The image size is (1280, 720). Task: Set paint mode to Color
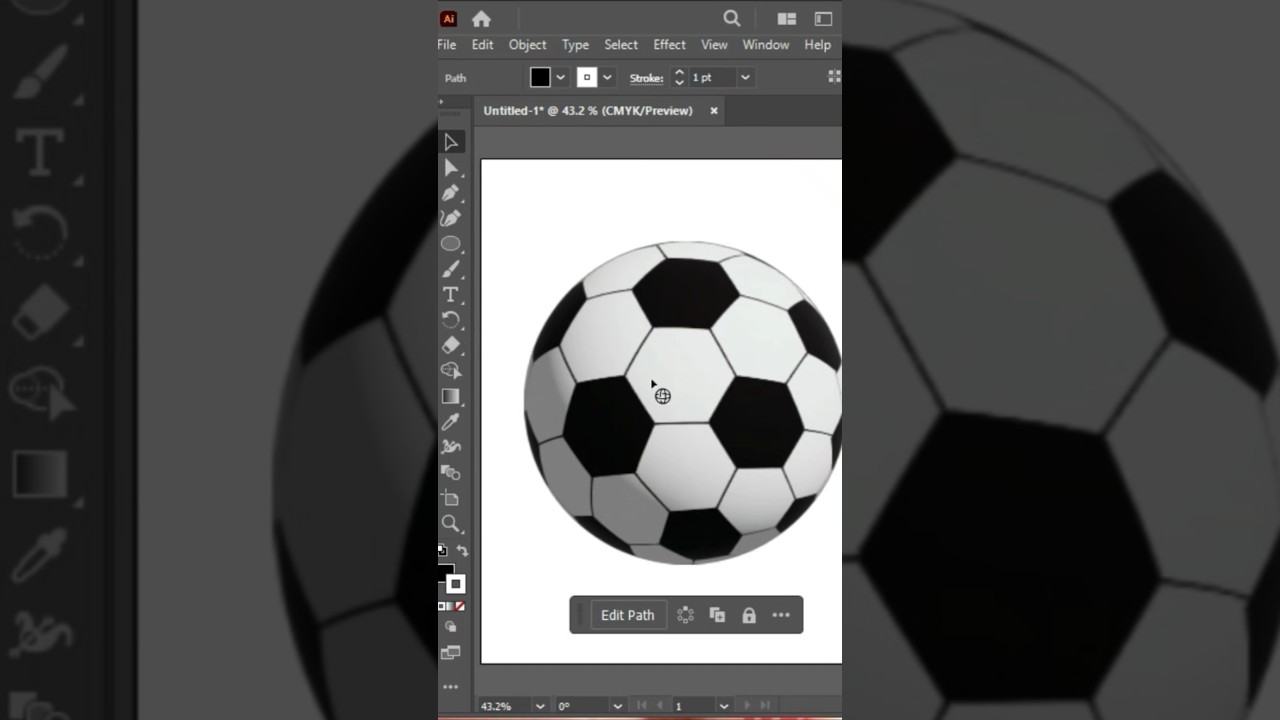coord(442,606)
